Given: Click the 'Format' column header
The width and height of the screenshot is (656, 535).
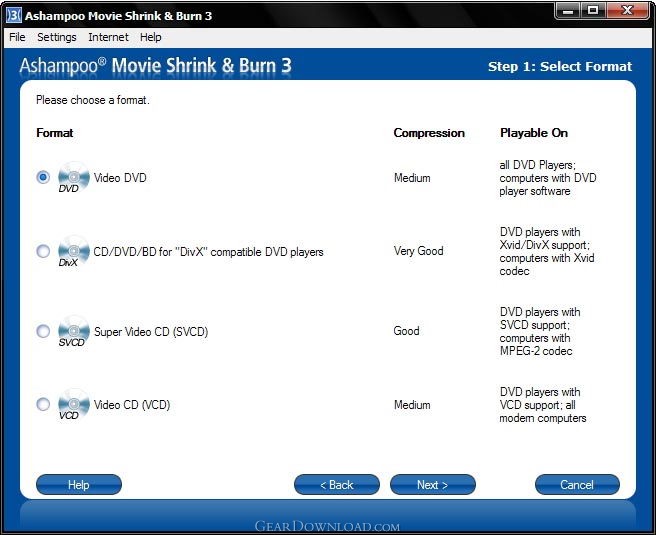Looking at the screenshot, I should tap(55, 133).
